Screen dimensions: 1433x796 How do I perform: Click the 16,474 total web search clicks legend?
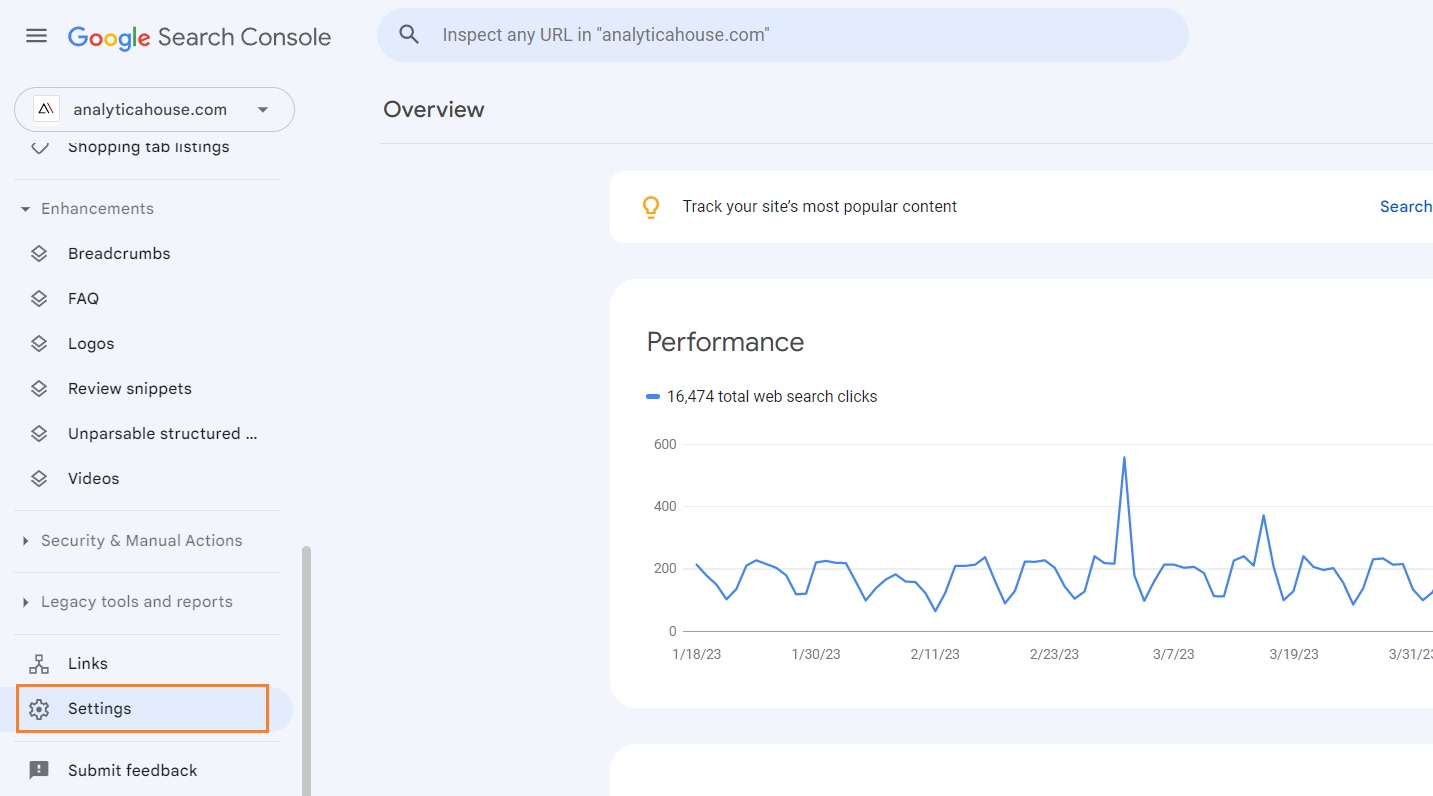762,397
